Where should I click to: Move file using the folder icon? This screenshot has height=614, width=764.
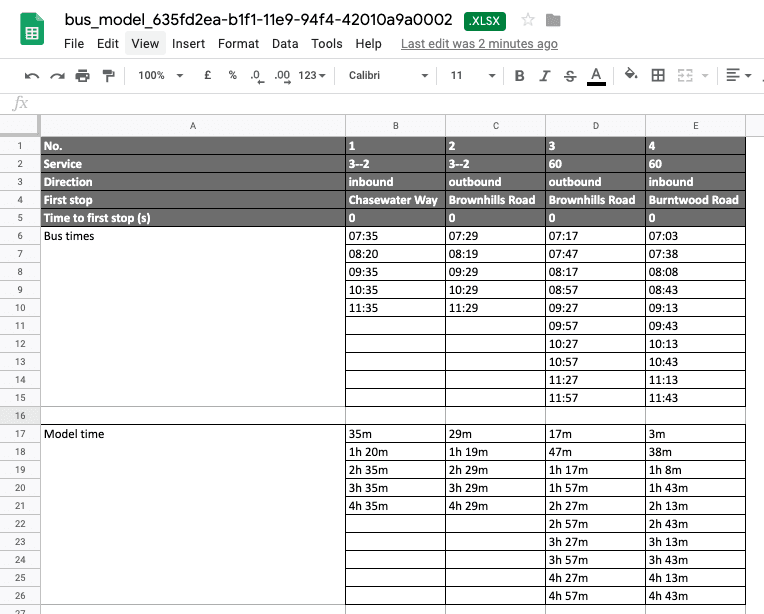553,21
